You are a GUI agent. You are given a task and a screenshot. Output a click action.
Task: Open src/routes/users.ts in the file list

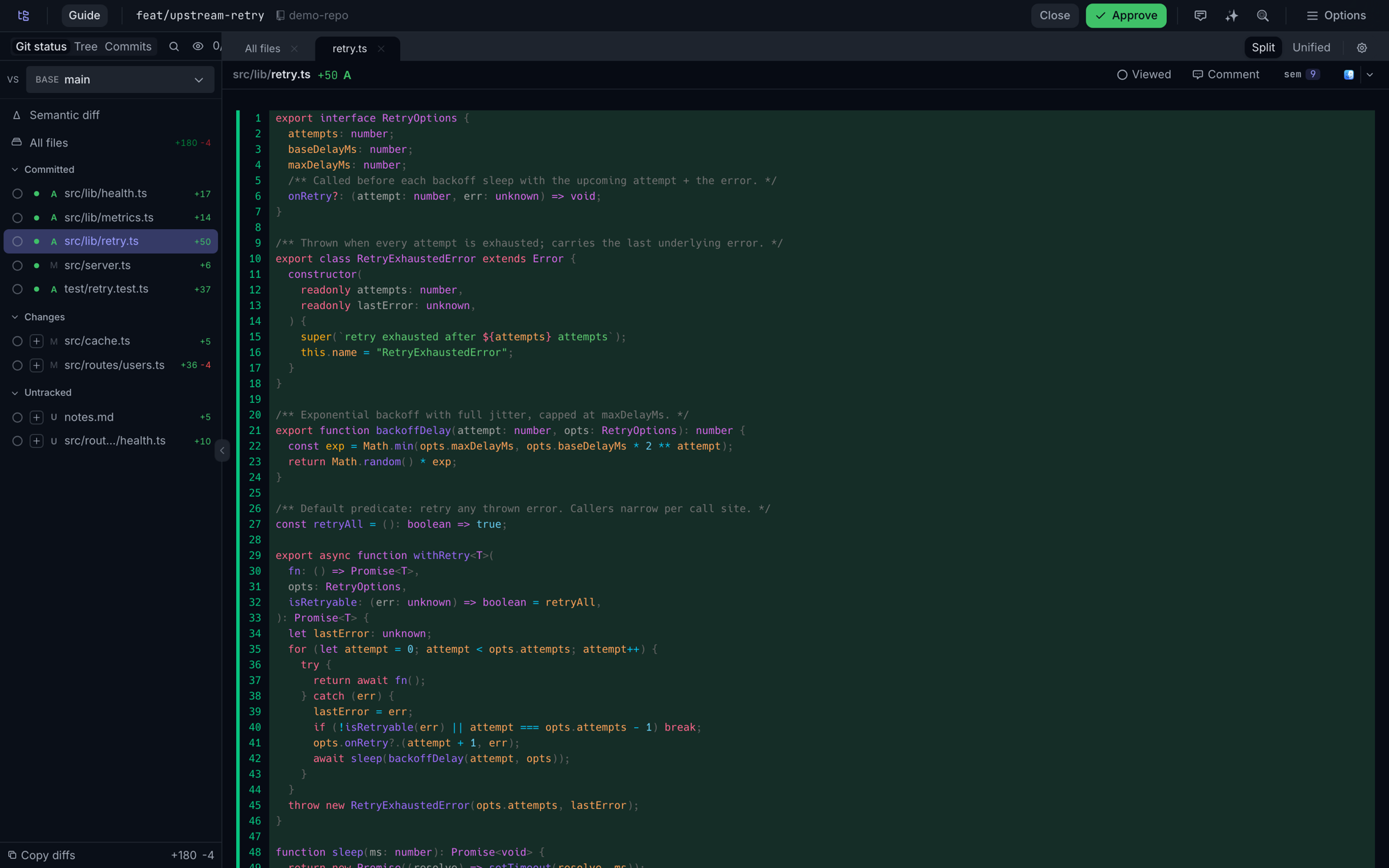[111, 365]
